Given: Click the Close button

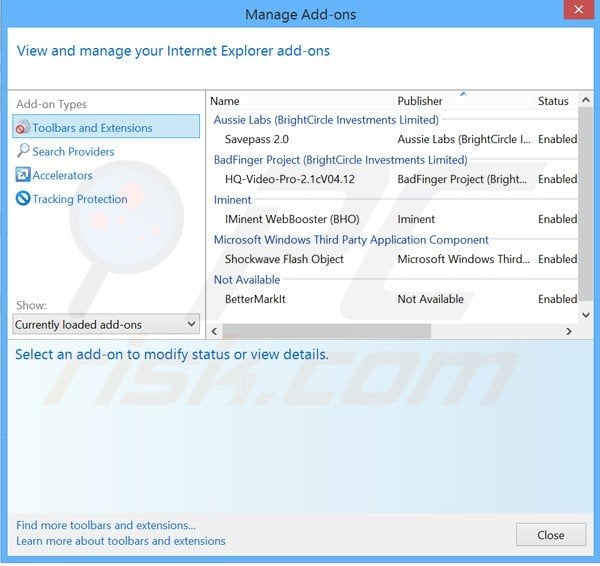Looking at the screenshot, I should (551, 535).
